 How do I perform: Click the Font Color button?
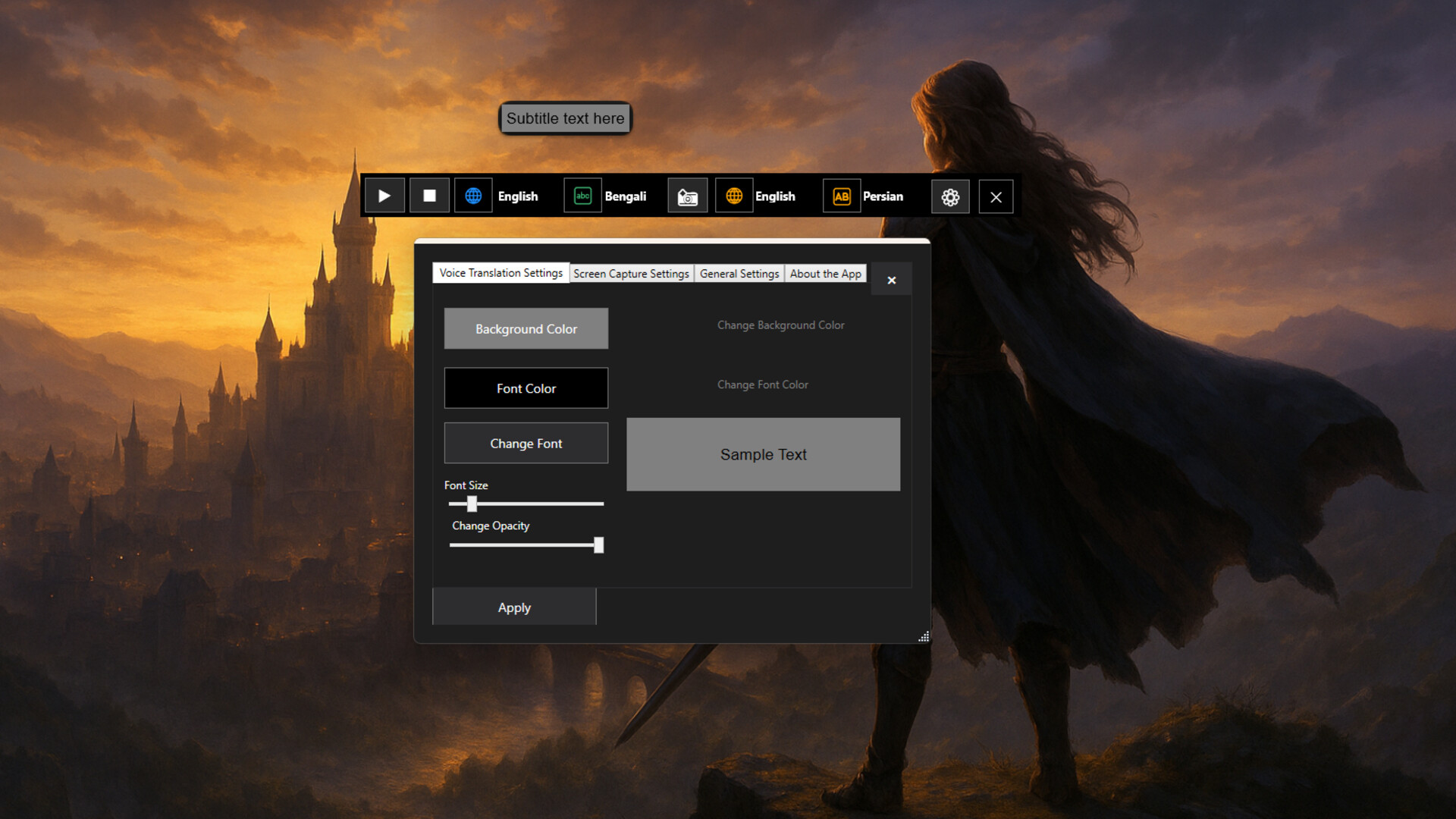(x=526, y=388)
